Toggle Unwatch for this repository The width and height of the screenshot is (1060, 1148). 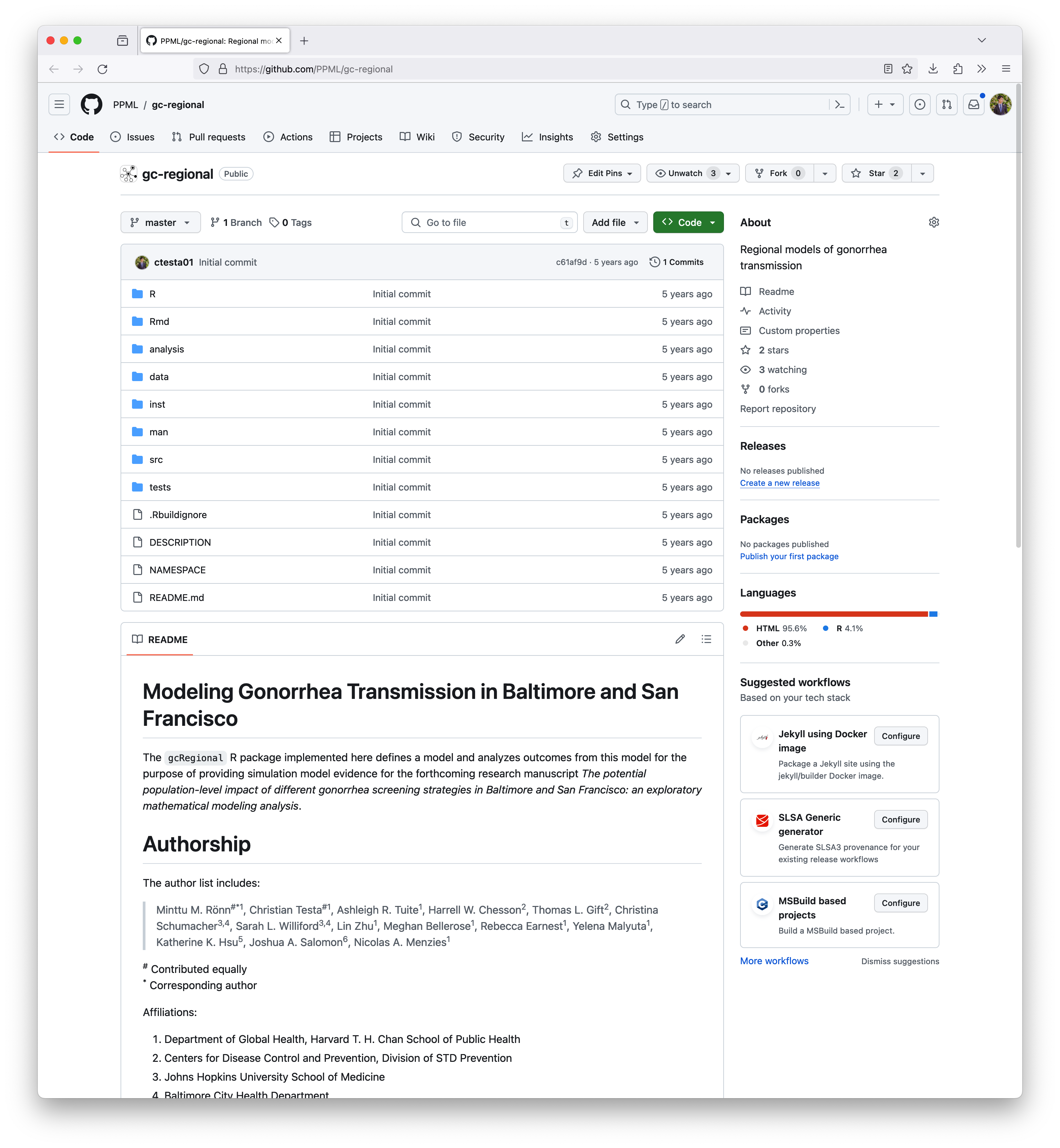pos(686,173)
